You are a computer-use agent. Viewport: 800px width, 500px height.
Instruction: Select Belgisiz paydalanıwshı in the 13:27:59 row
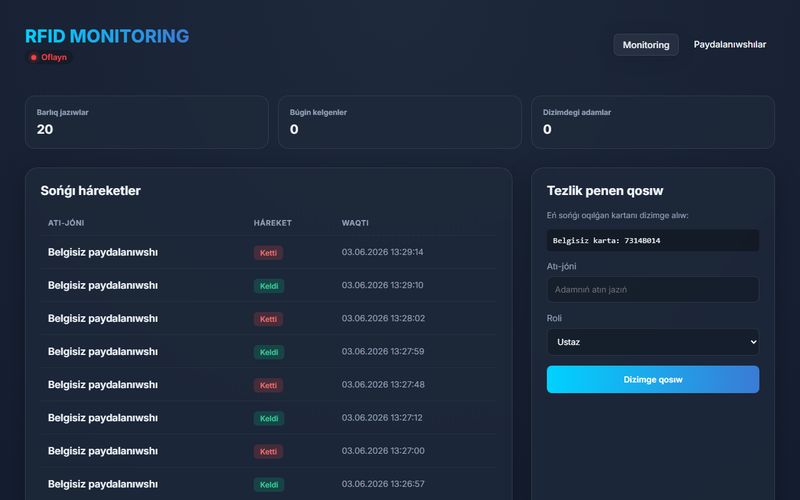(x=103, y=352)
